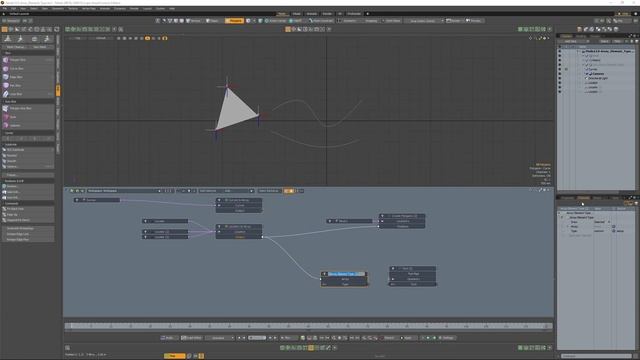
Task: Select the Polygon Slice tool
Action: coord(28,60)
